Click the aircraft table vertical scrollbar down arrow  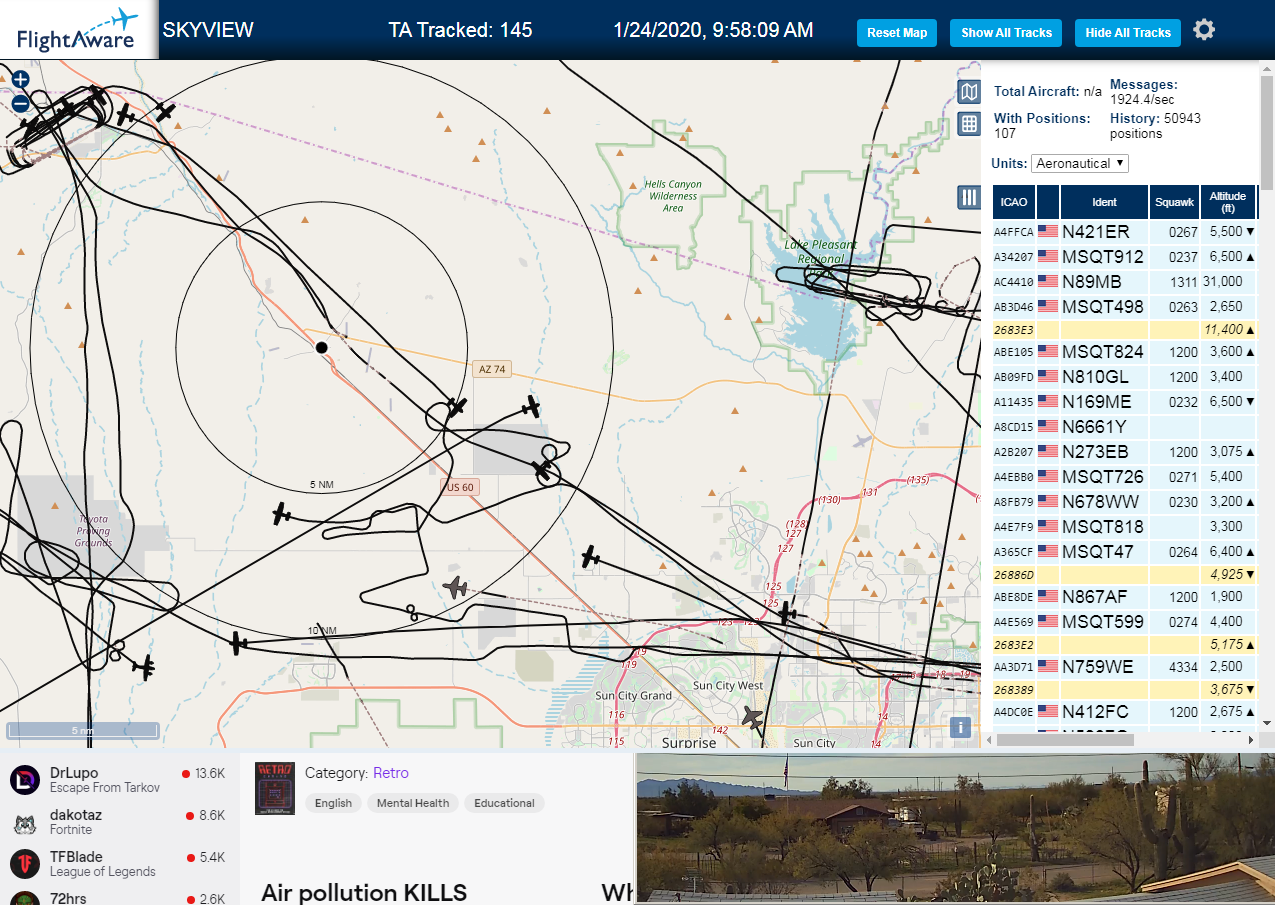pyautogui.click(x=1265, y=723)
